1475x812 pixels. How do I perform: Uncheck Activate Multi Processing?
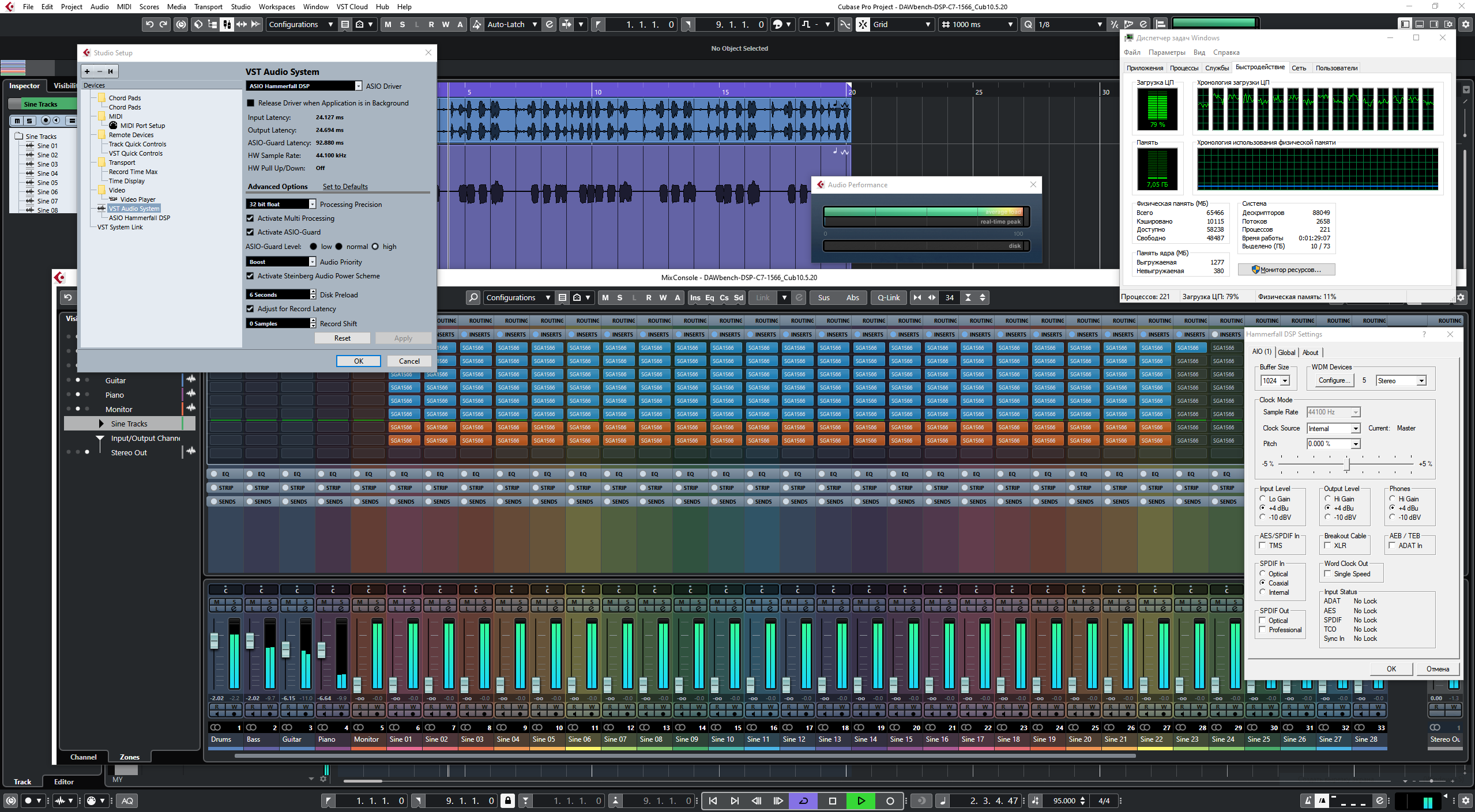point(250,218)
